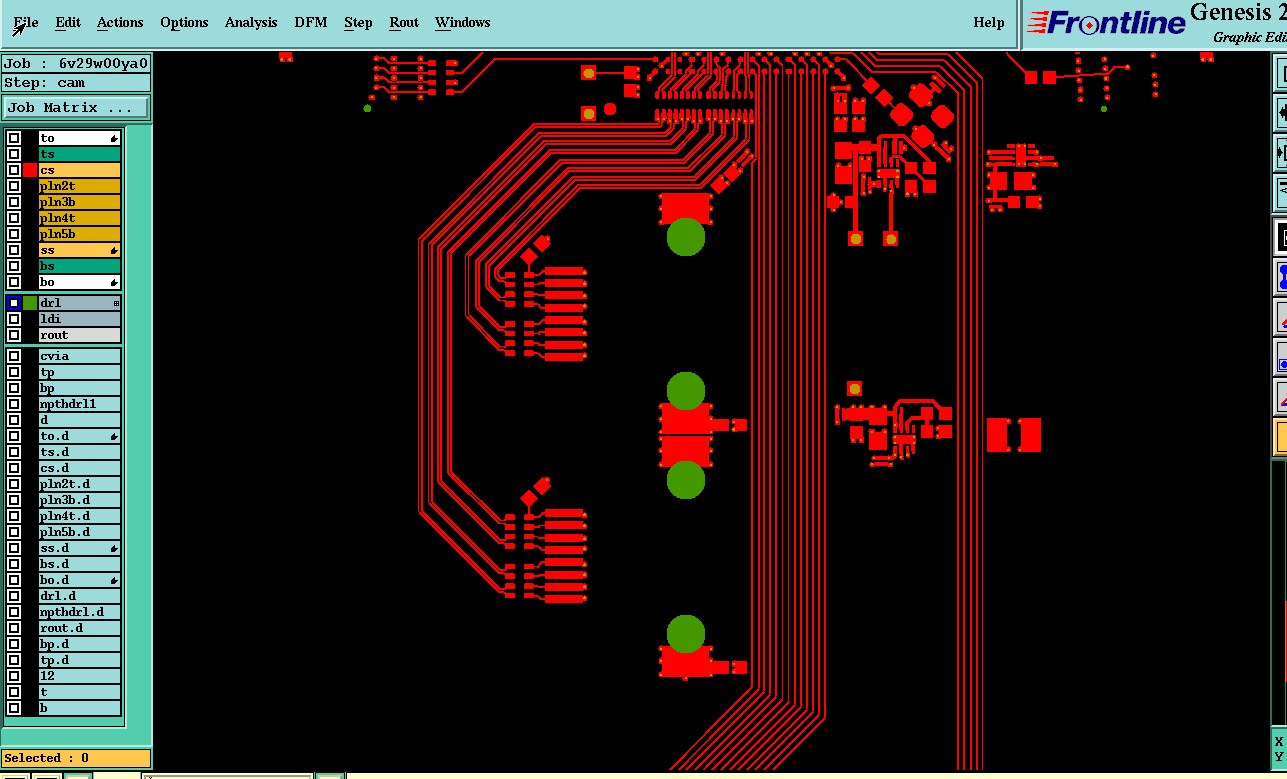
Task: Select the mpthdrl1 layer name
Action: [79, 404]
